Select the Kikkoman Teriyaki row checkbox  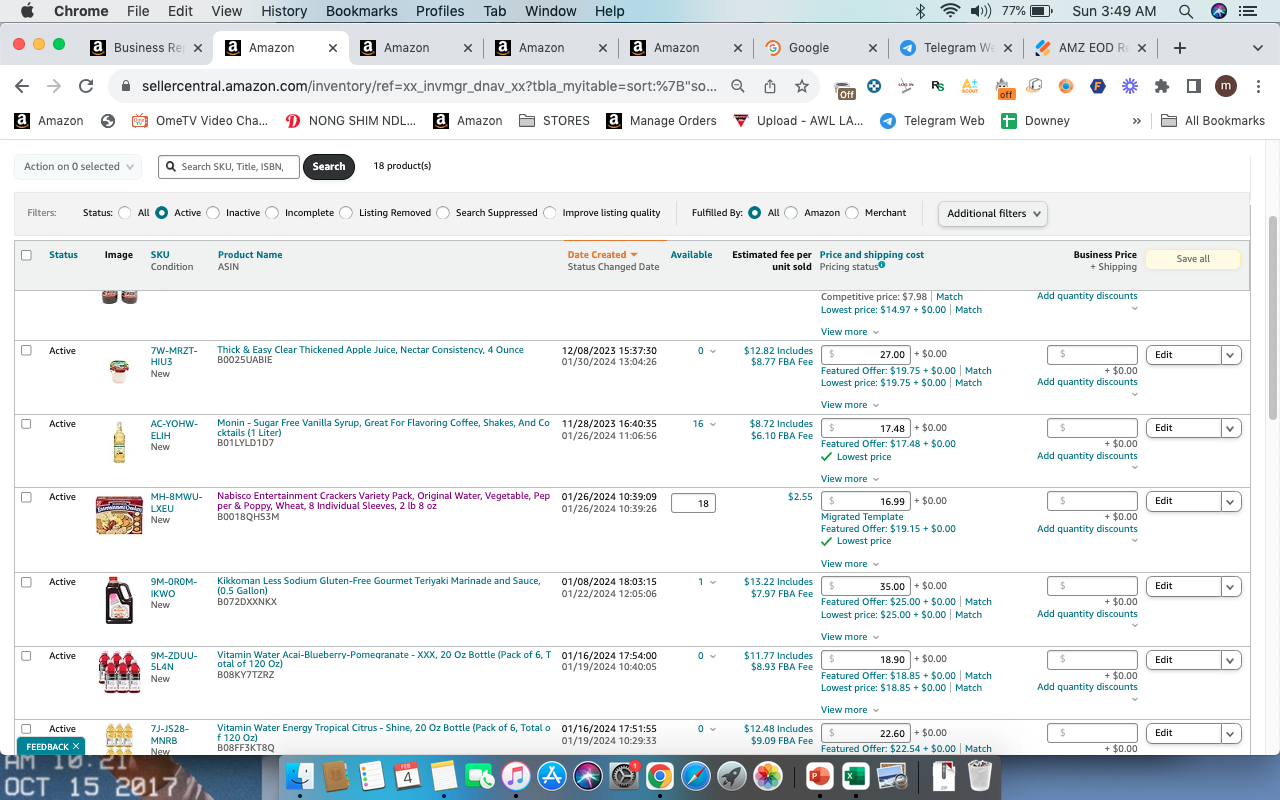click(26, 582)
